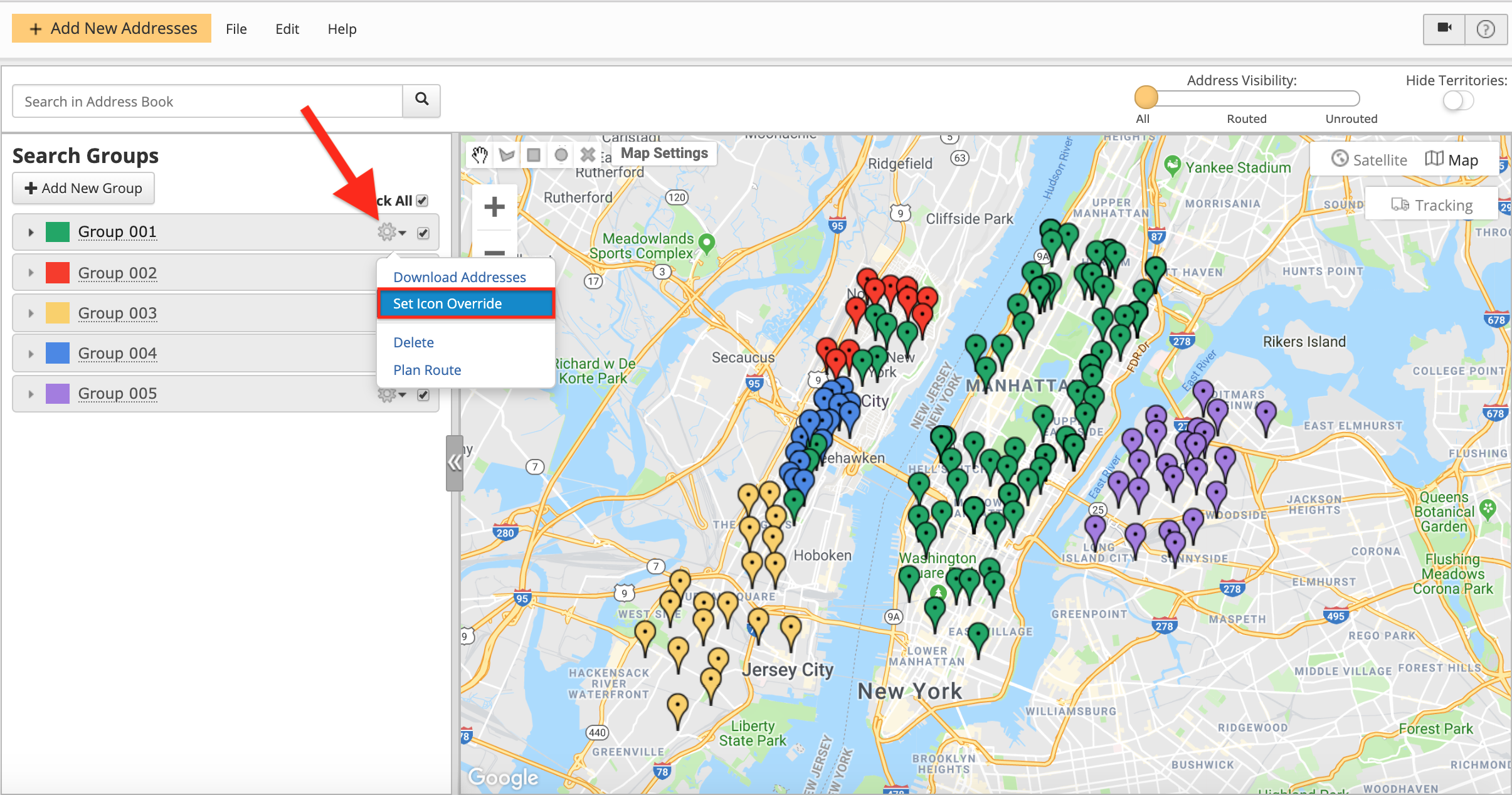Click the Group 003 yellow color swatch
Screen dimensions: 1512x795
coord(58,313)
